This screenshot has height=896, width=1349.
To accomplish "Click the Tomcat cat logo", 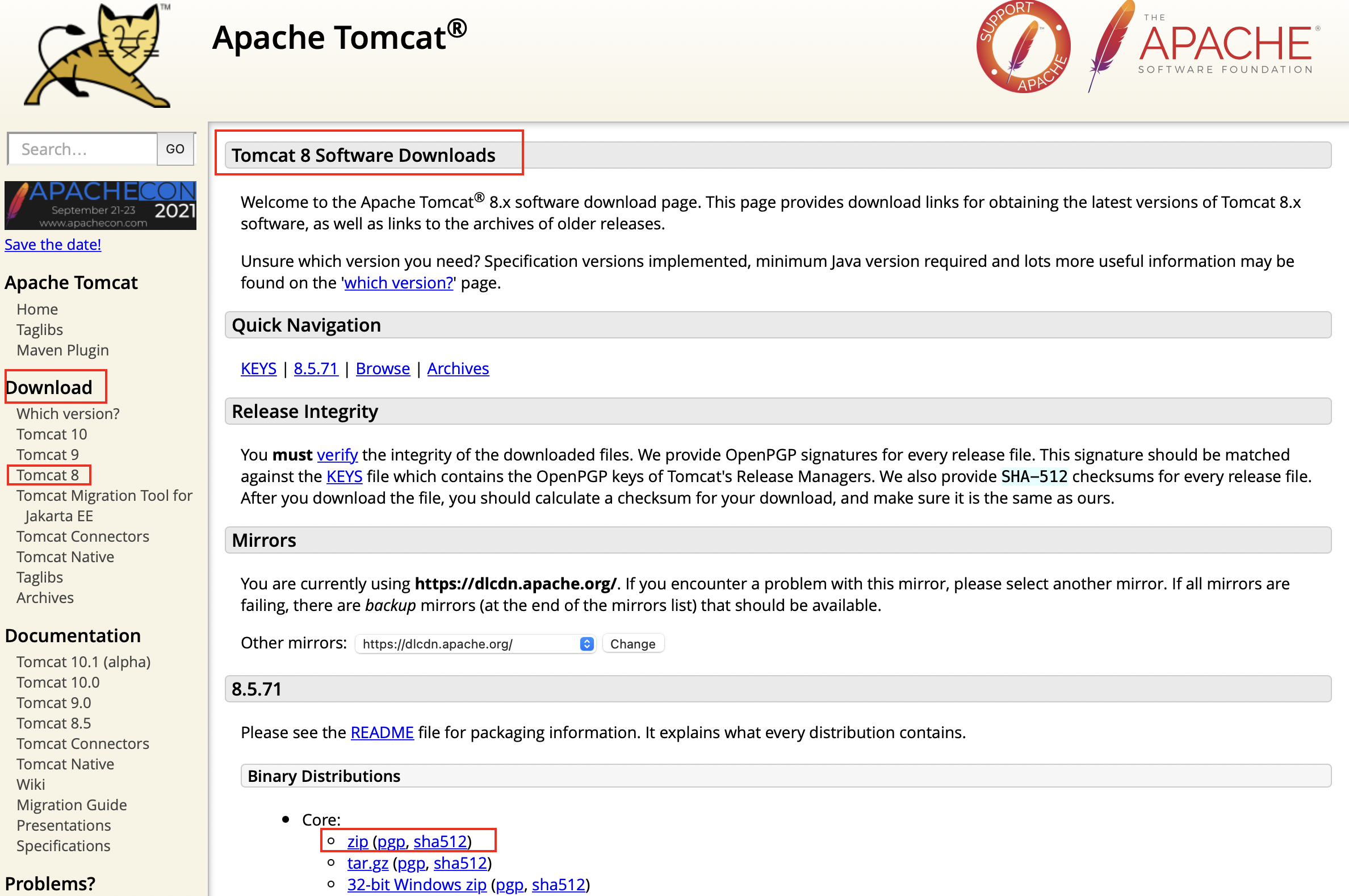I will pos(97,55).
